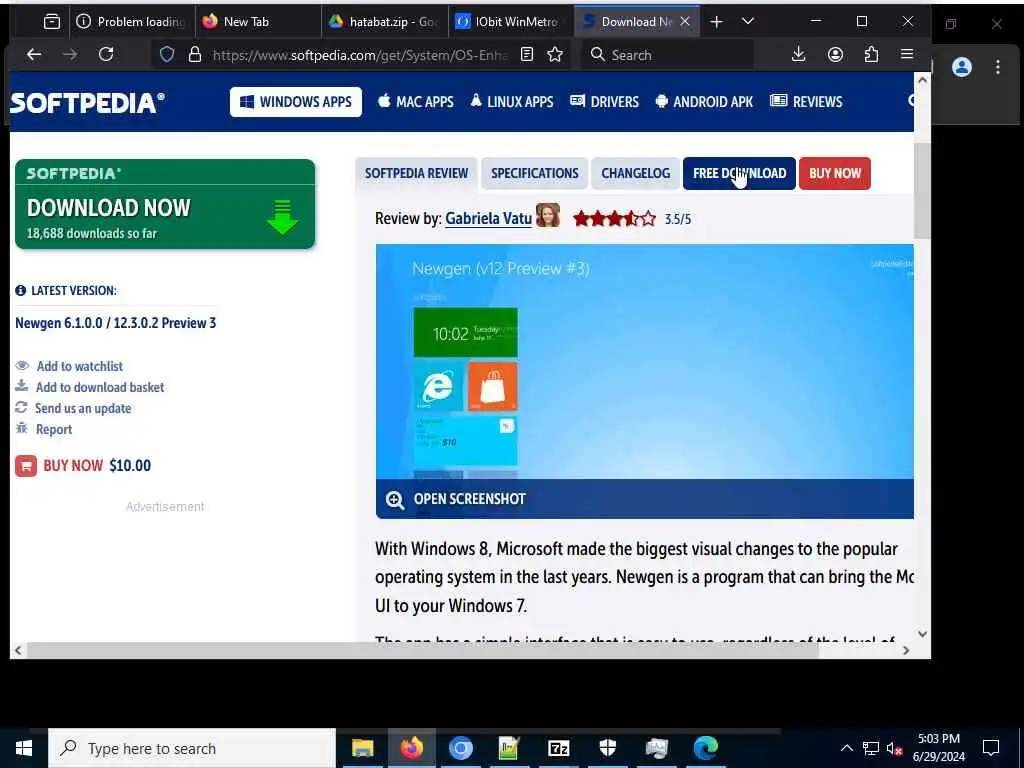Click Open Screenshot bar
The image size is (1024, 768).
645,499
